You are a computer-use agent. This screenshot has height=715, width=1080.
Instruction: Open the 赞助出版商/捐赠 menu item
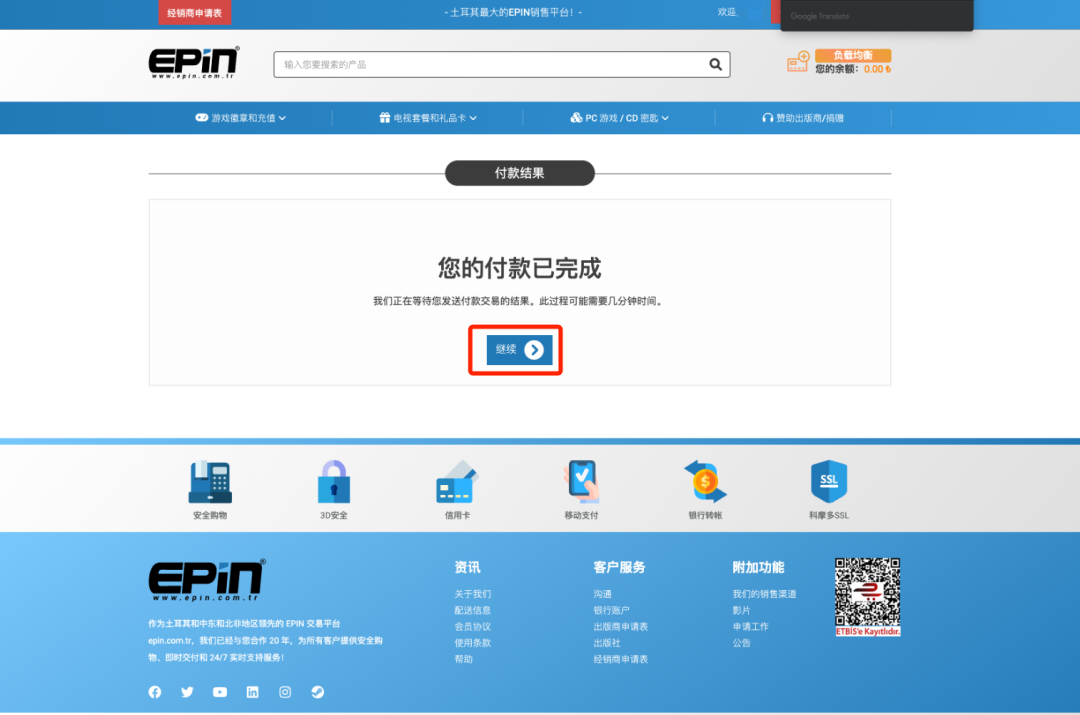[803, 118]
